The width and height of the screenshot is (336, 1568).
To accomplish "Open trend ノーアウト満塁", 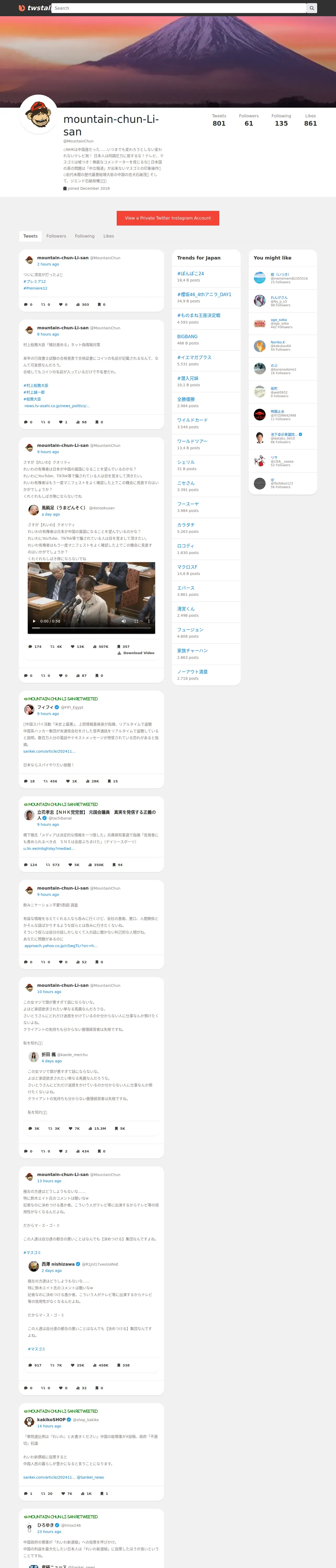I will tap(192, 672).
